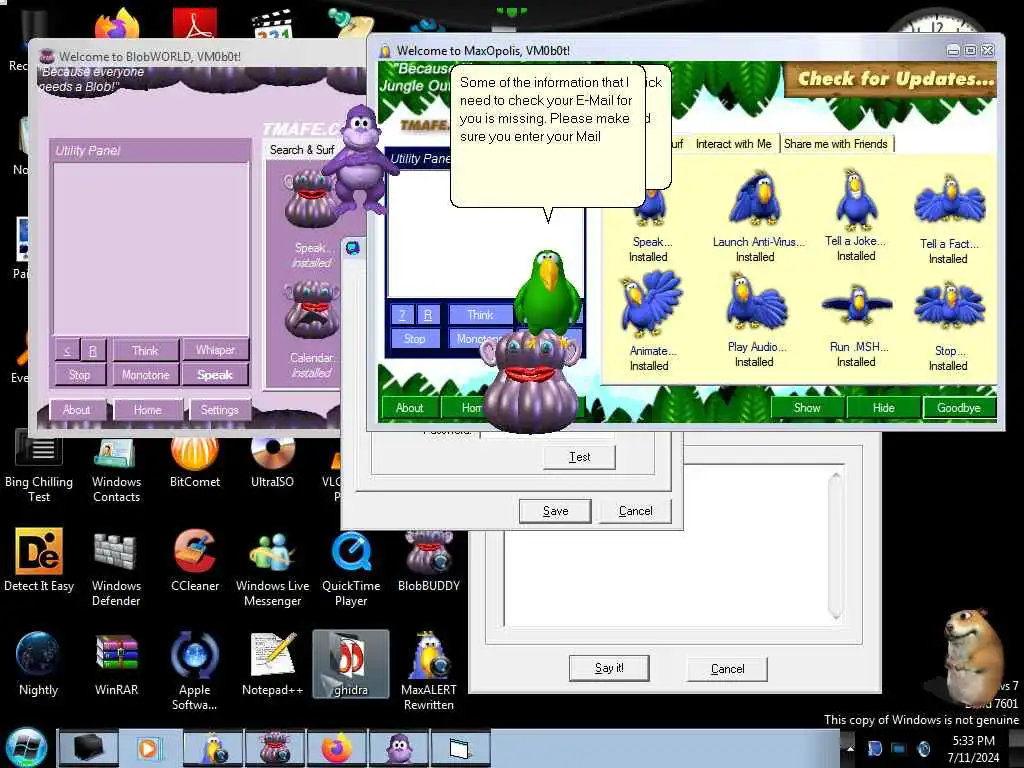The width and height of the screenshot is (1024, 768).
Task: Open Notepad++ desktop icon
Action: tap(272, 664)
